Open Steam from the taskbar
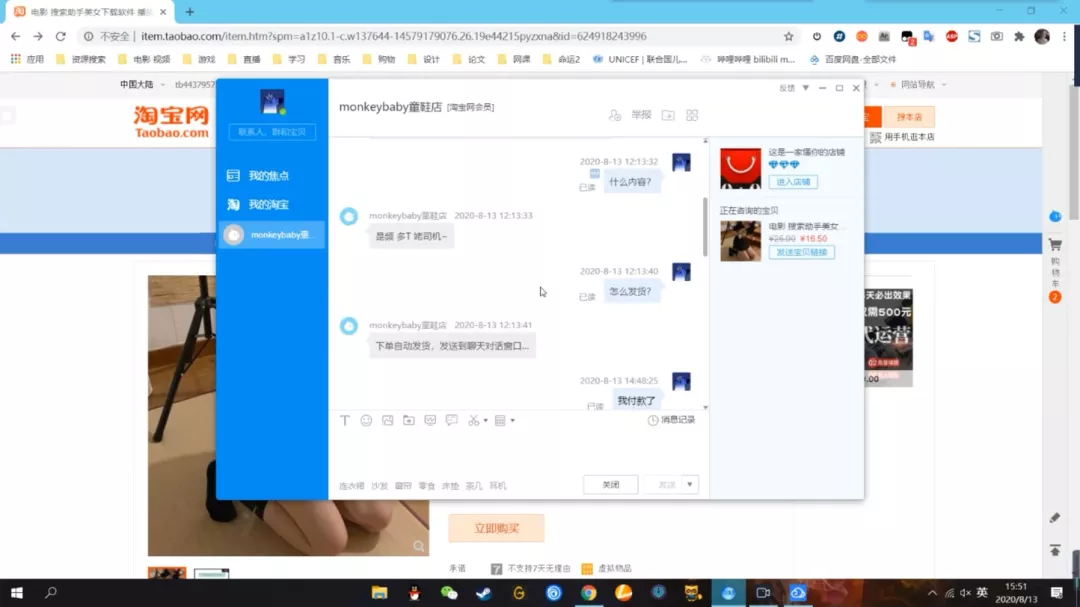The image size is (1080, 607). (484, 593)
